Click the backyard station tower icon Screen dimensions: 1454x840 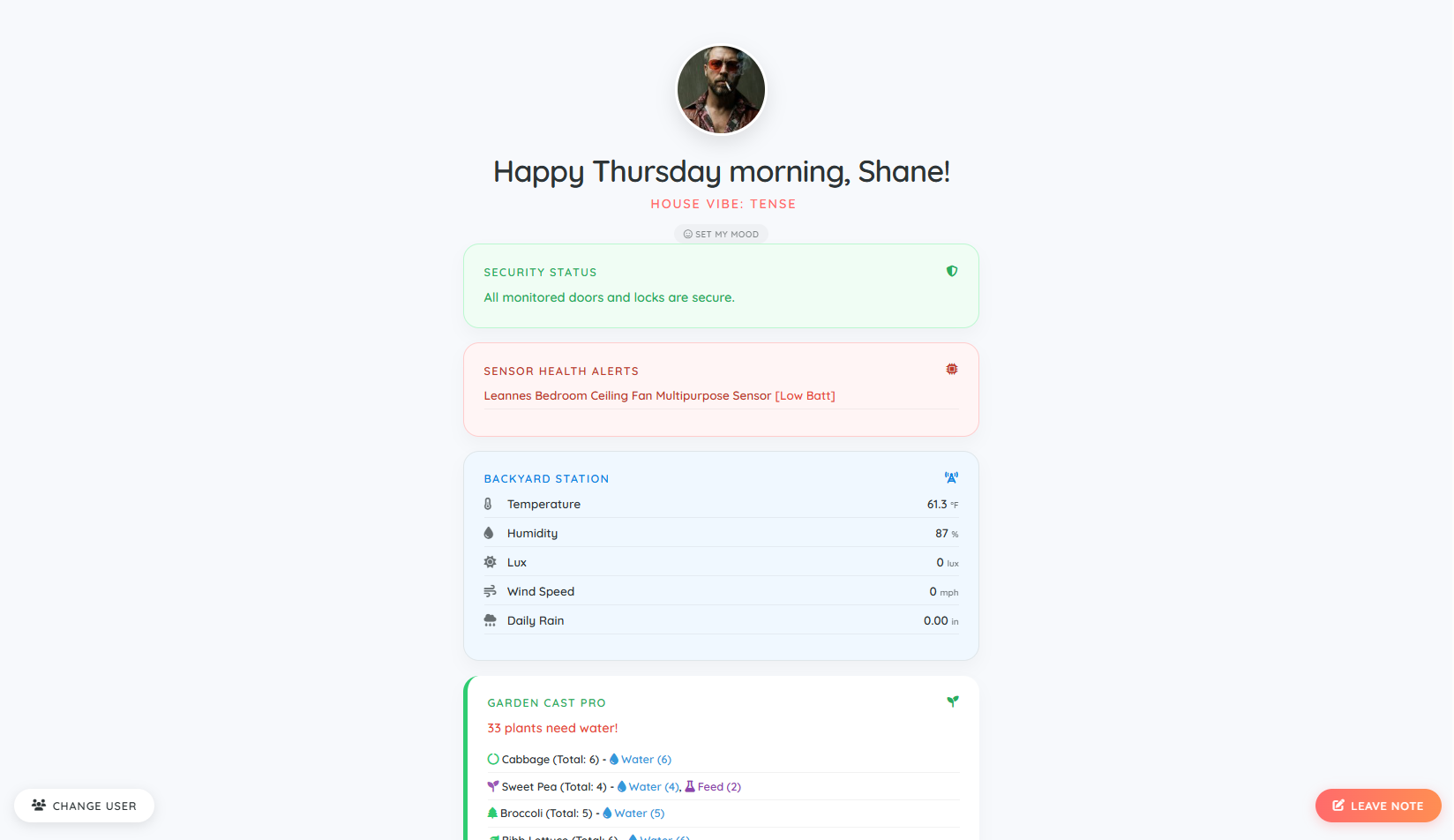951,477
